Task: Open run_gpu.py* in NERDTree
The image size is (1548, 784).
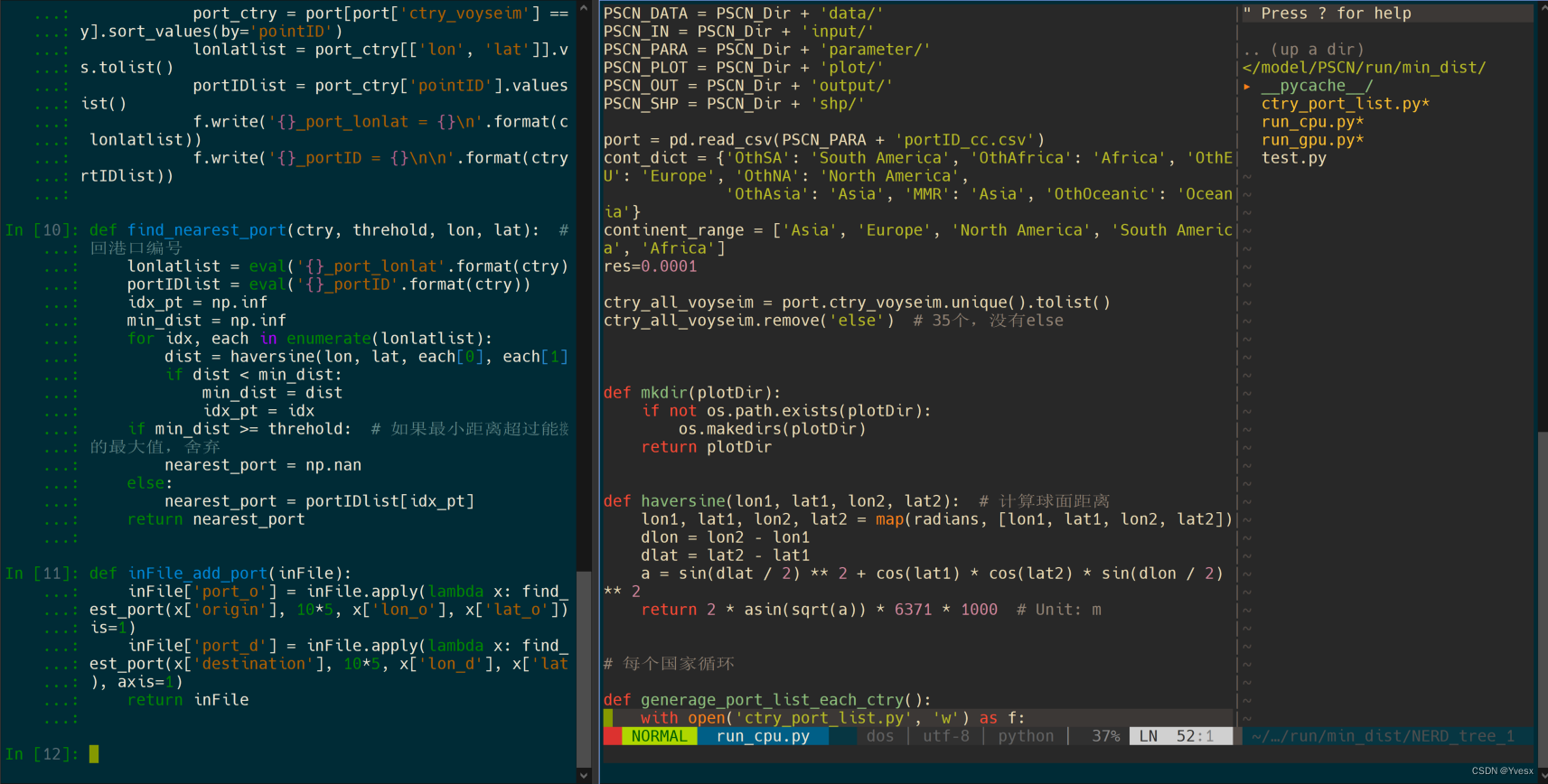Action: 1313,140
